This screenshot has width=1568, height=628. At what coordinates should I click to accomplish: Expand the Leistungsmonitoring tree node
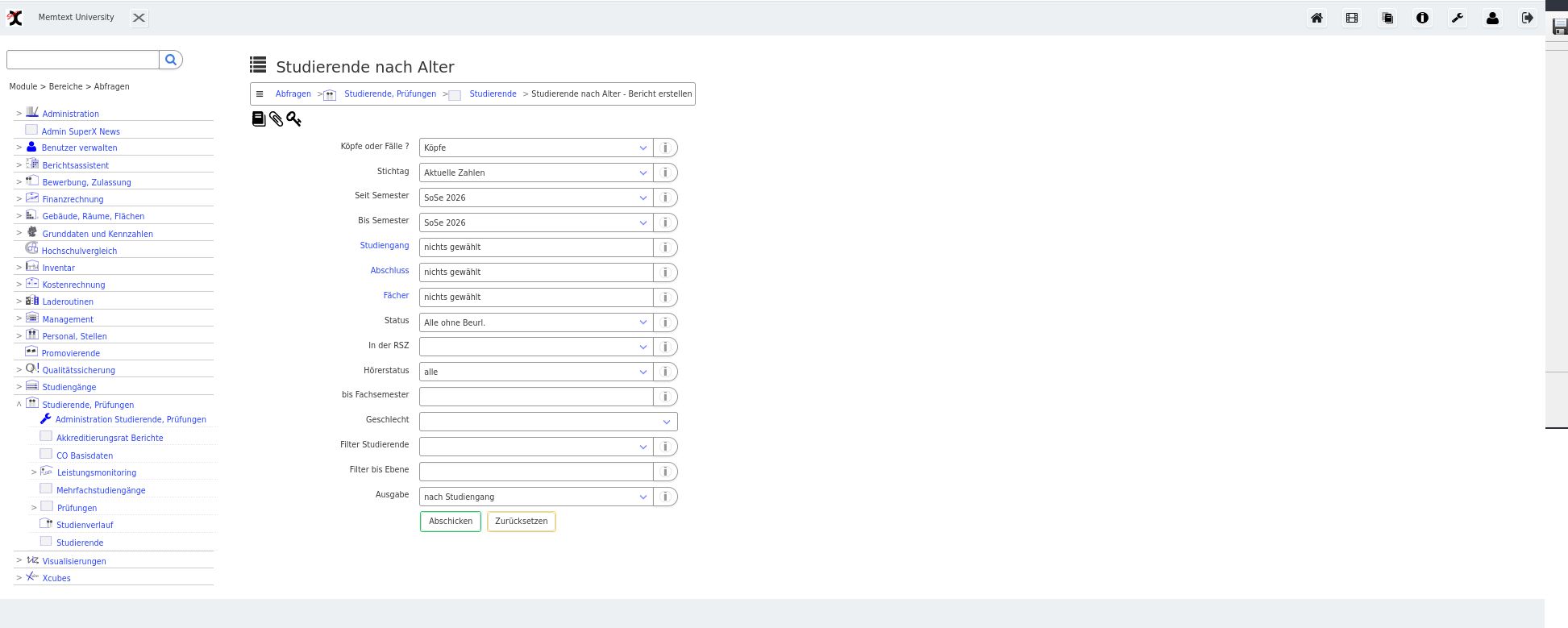tap(34, 472)
